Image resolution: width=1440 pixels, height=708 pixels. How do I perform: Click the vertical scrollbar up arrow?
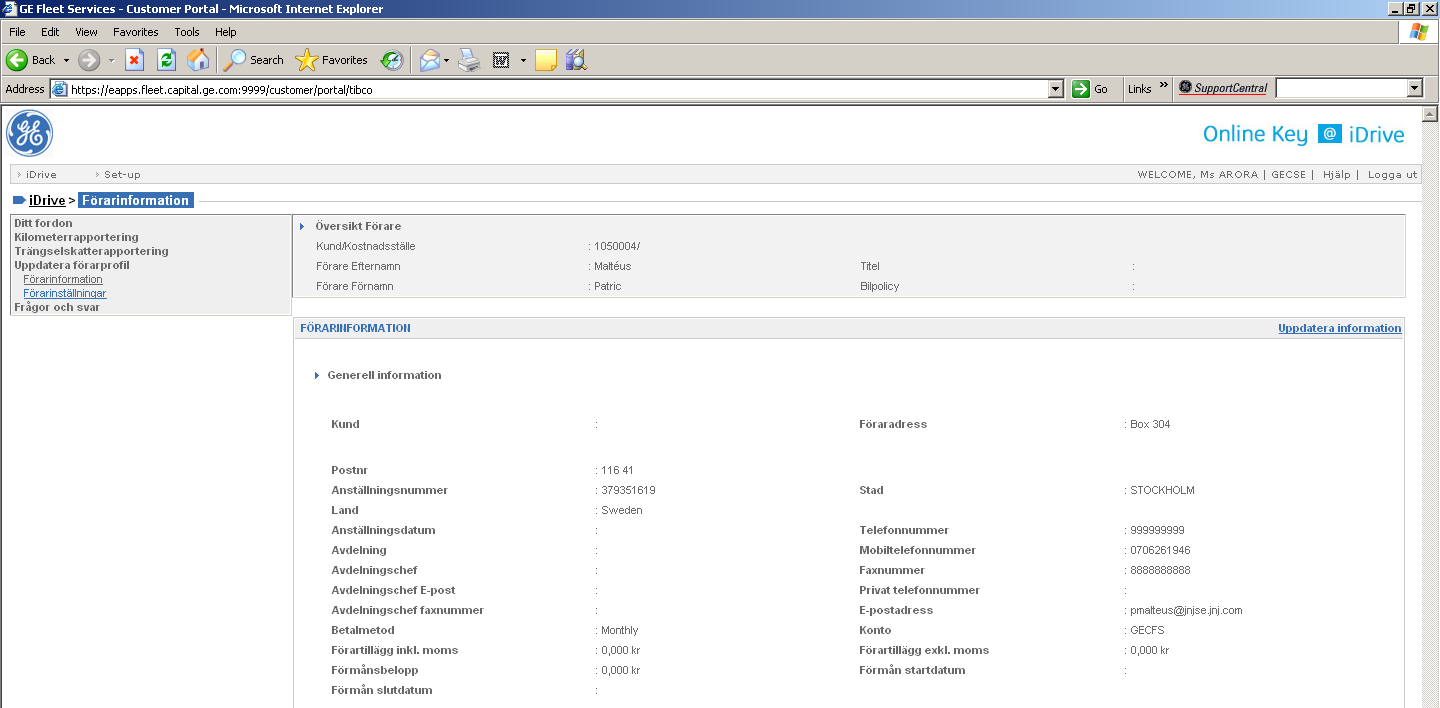pyautogui.click(x=1430, y=114)
